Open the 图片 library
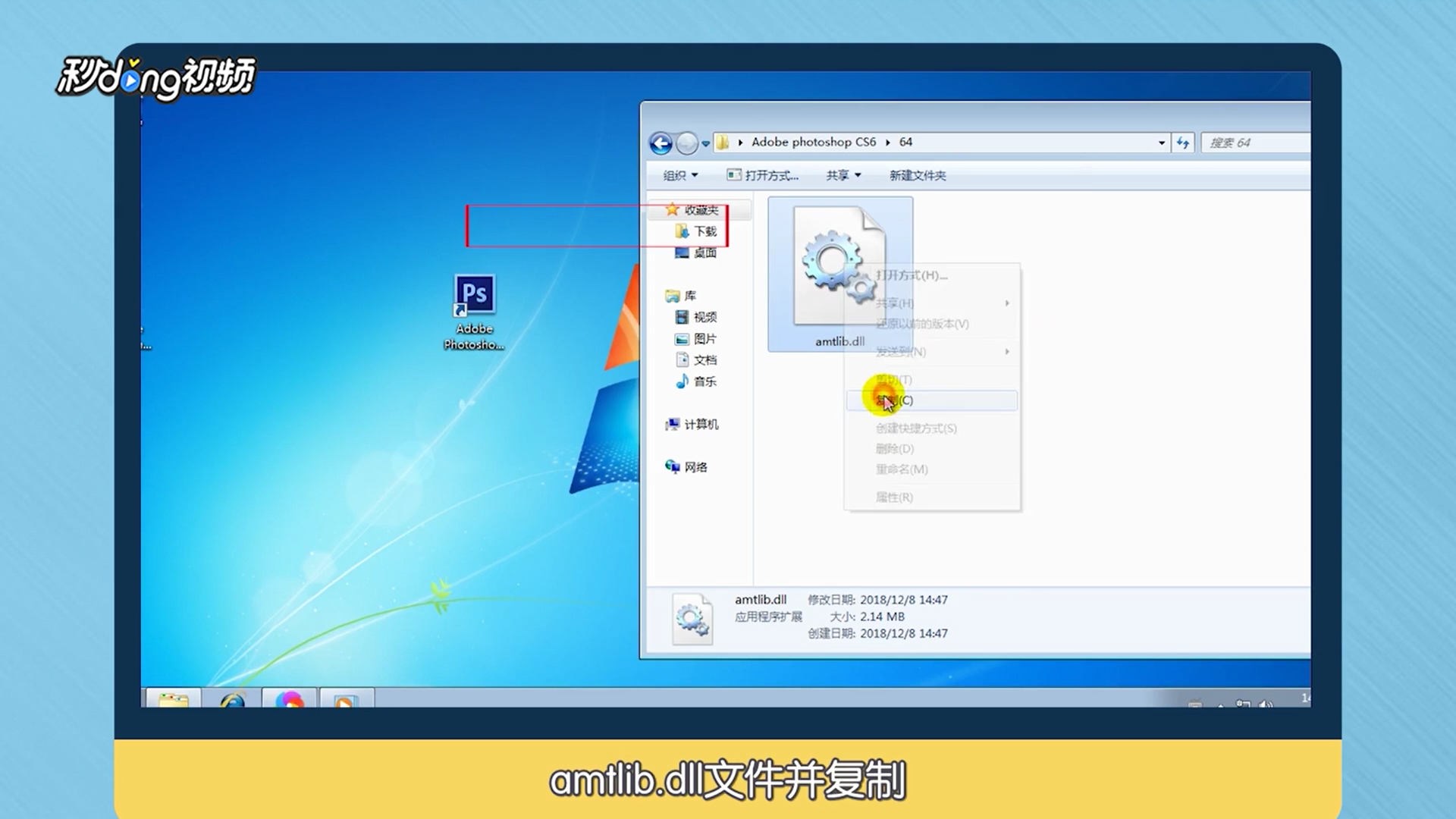The height and width of the screenshot is (819, 1456). point(704,339)
